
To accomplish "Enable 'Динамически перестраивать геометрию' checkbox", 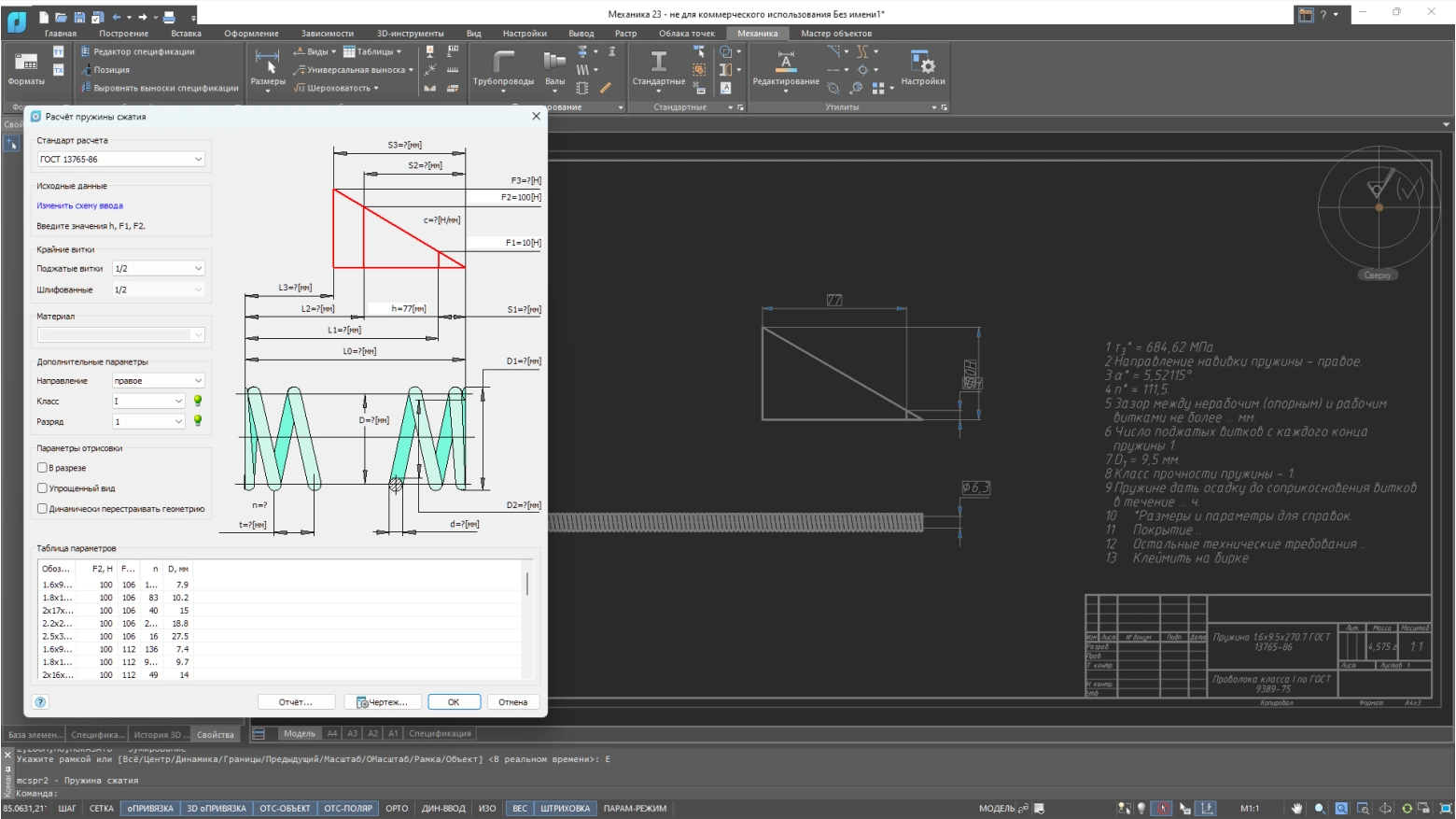I will coord(42,509).
